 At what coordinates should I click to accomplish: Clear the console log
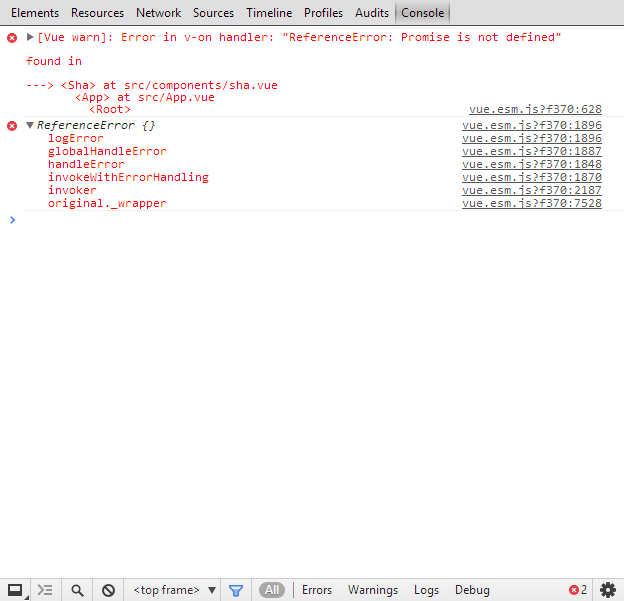(x=108, y=590)
